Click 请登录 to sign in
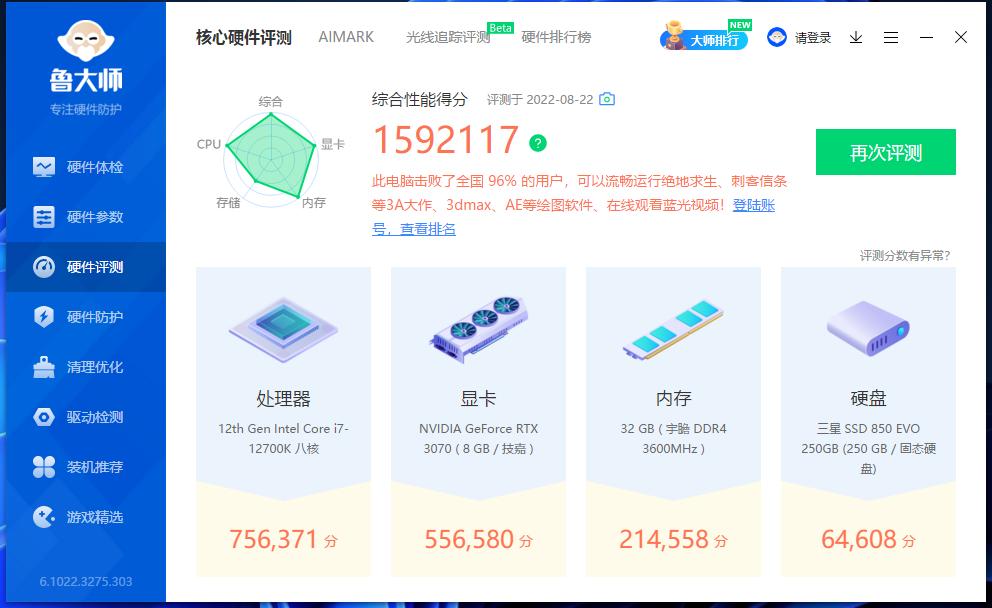 tap(813, 38)
